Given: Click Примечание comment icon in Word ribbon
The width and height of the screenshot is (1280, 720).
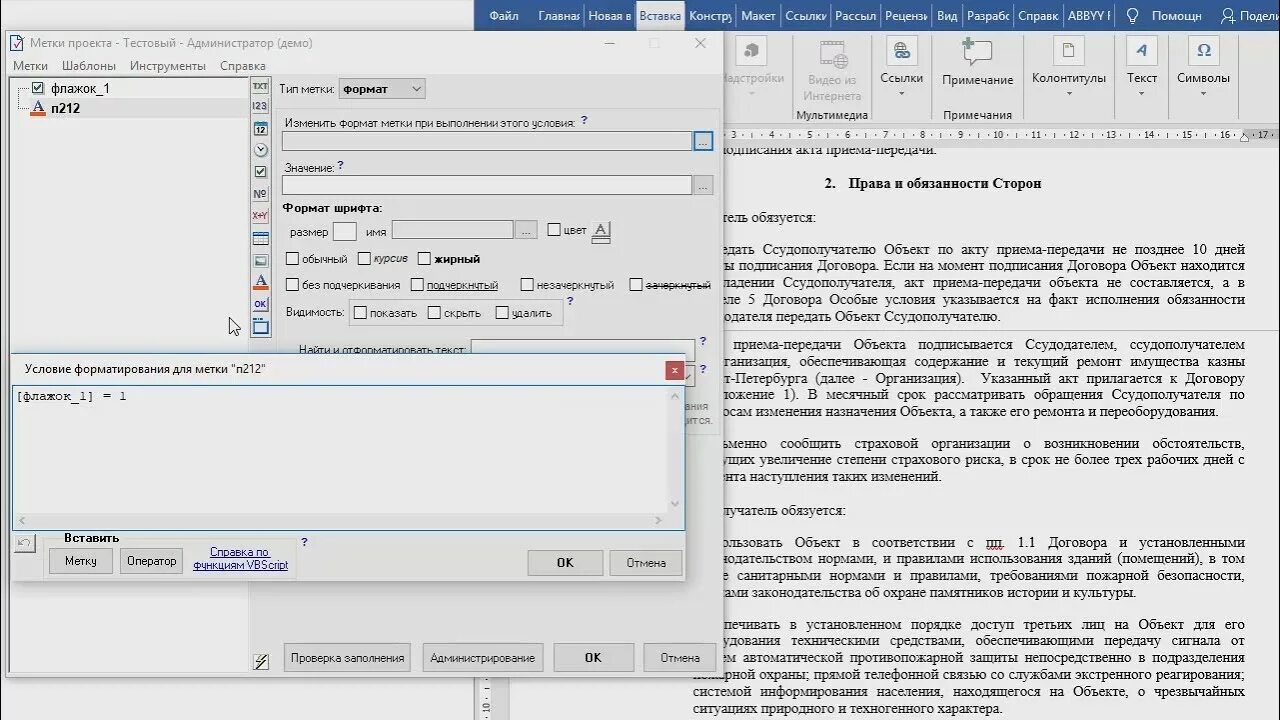Looking at the screenshot, I should [977, 51].
